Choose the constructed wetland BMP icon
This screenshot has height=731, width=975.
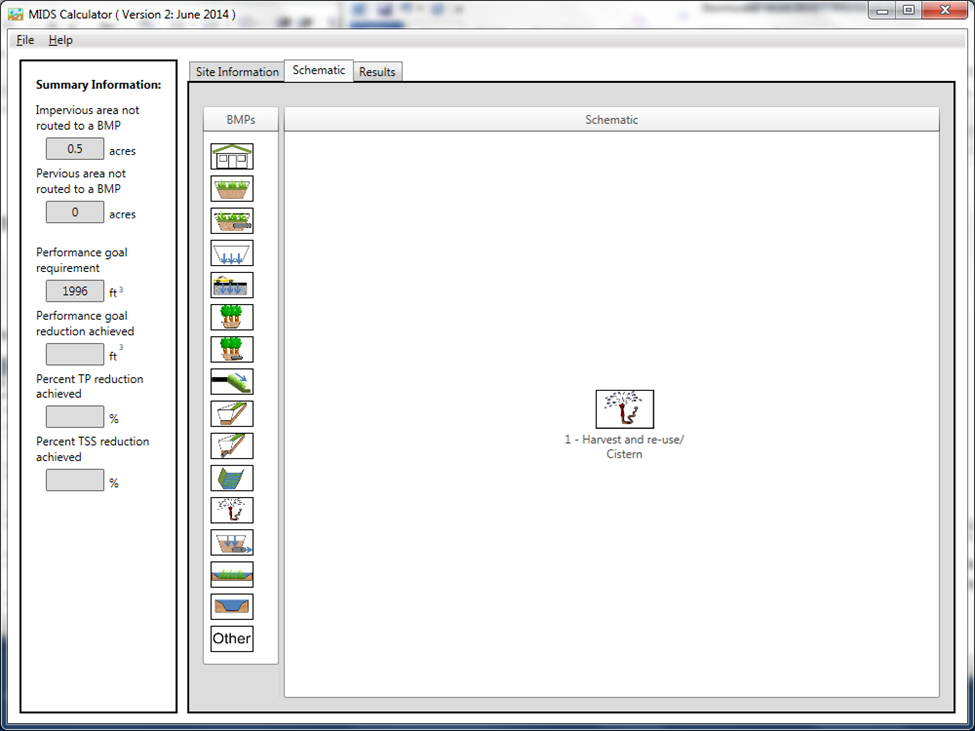pyautogui.click(x=232, y=574)
